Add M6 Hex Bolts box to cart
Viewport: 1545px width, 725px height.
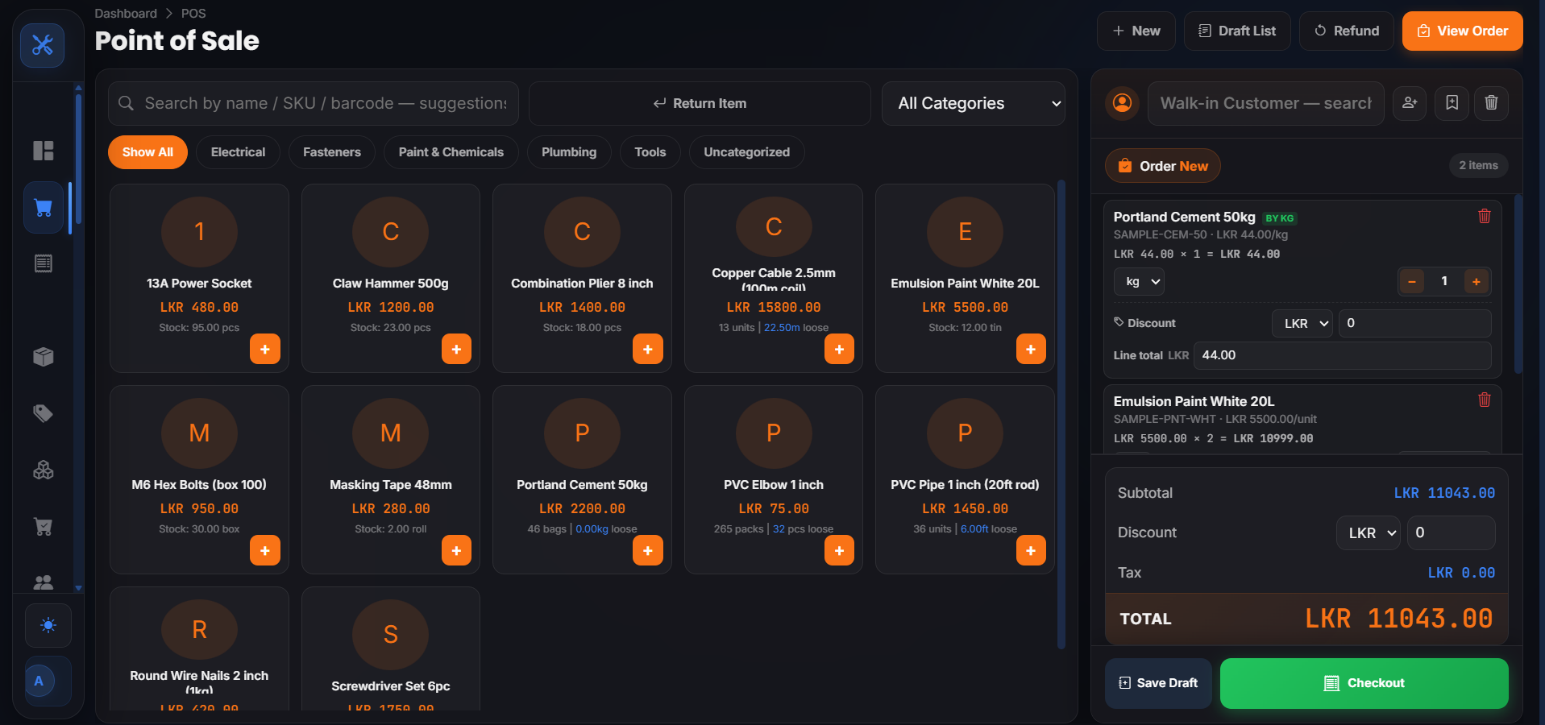tap(265, 550)
